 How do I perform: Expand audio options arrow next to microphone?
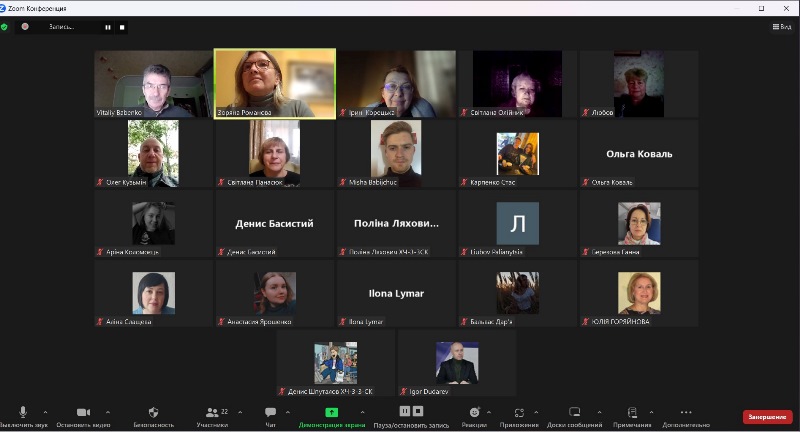[x=45, y=412]
